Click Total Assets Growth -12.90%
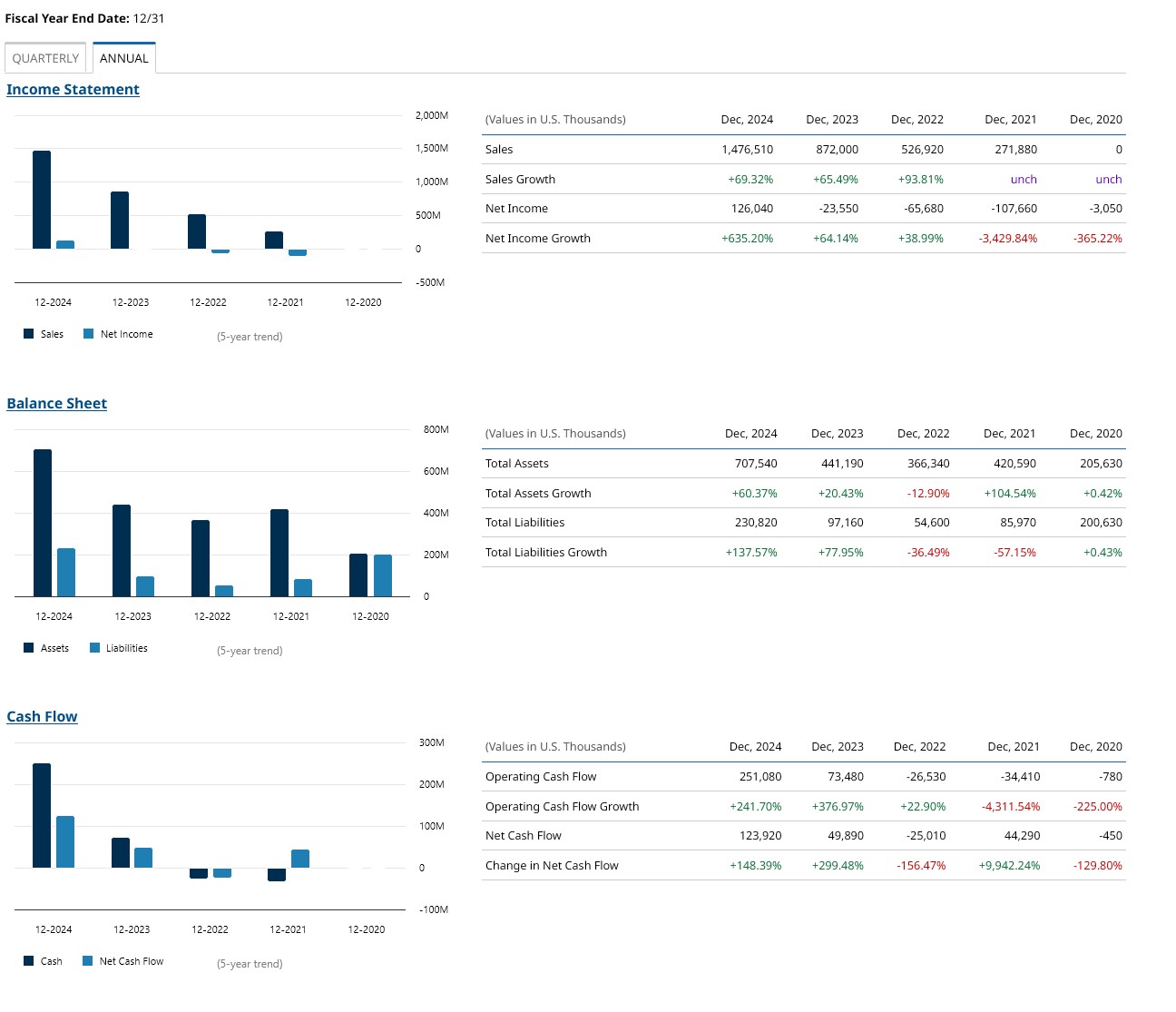 pyautogui.click(x=928, y=494)
